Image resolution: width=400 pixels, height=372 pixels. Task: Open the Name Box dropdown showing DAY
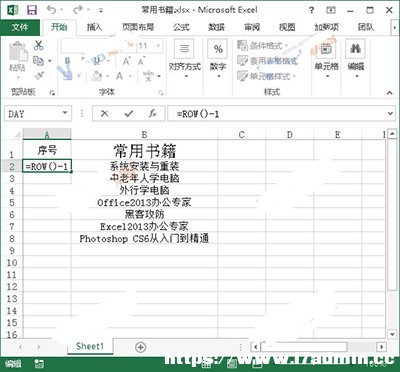click(x=65, y=113)
